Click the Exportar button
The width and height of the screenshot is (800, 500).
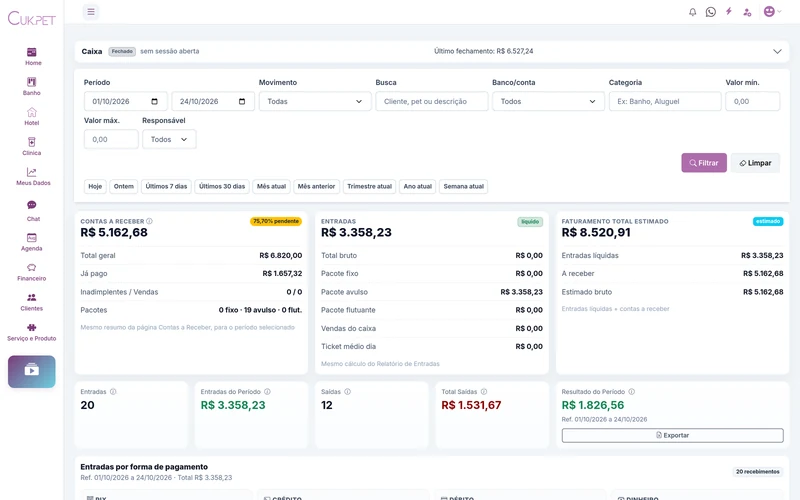[x=672, y=435]
